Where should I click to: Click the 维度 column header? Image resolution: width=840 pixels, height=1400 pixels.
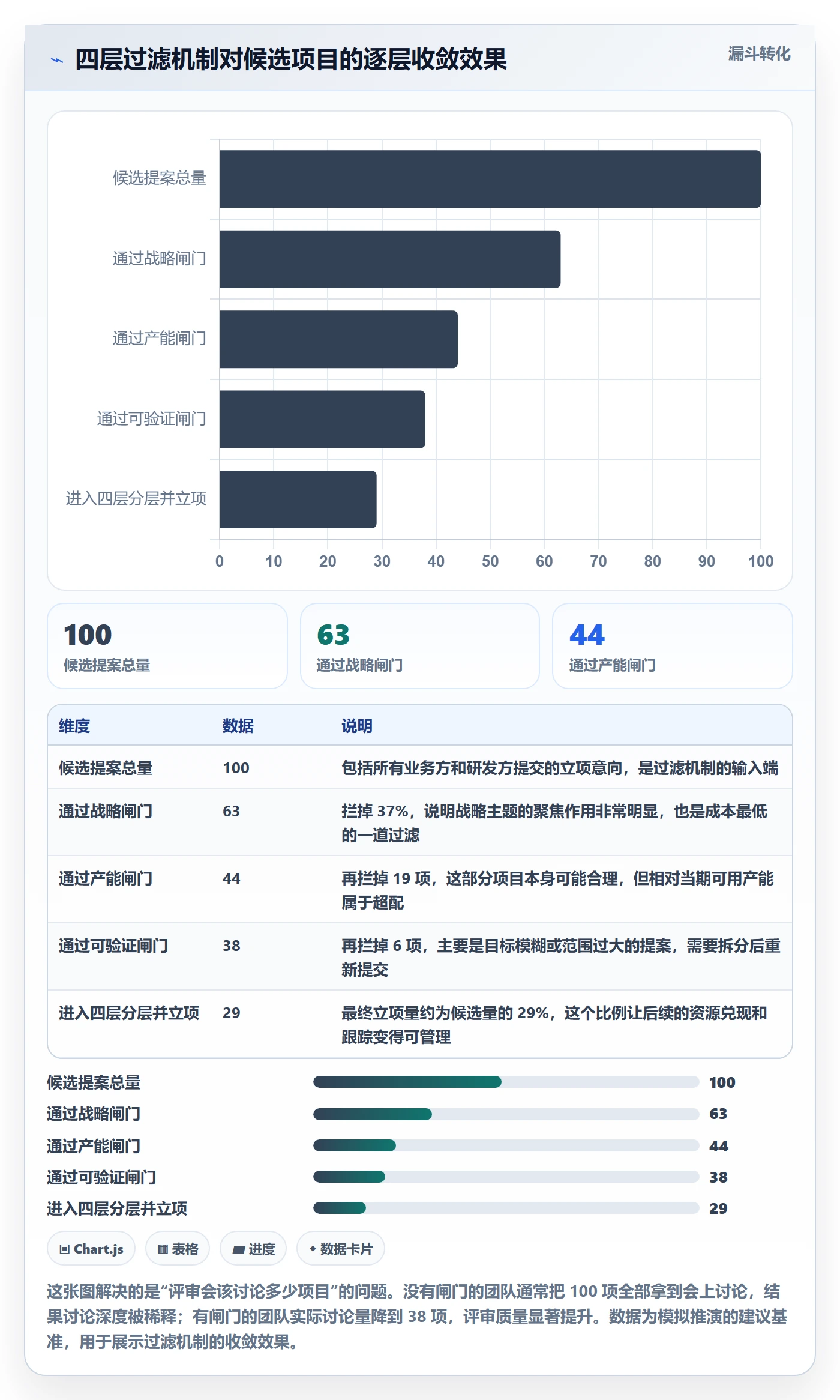click(x=74, y=726)
